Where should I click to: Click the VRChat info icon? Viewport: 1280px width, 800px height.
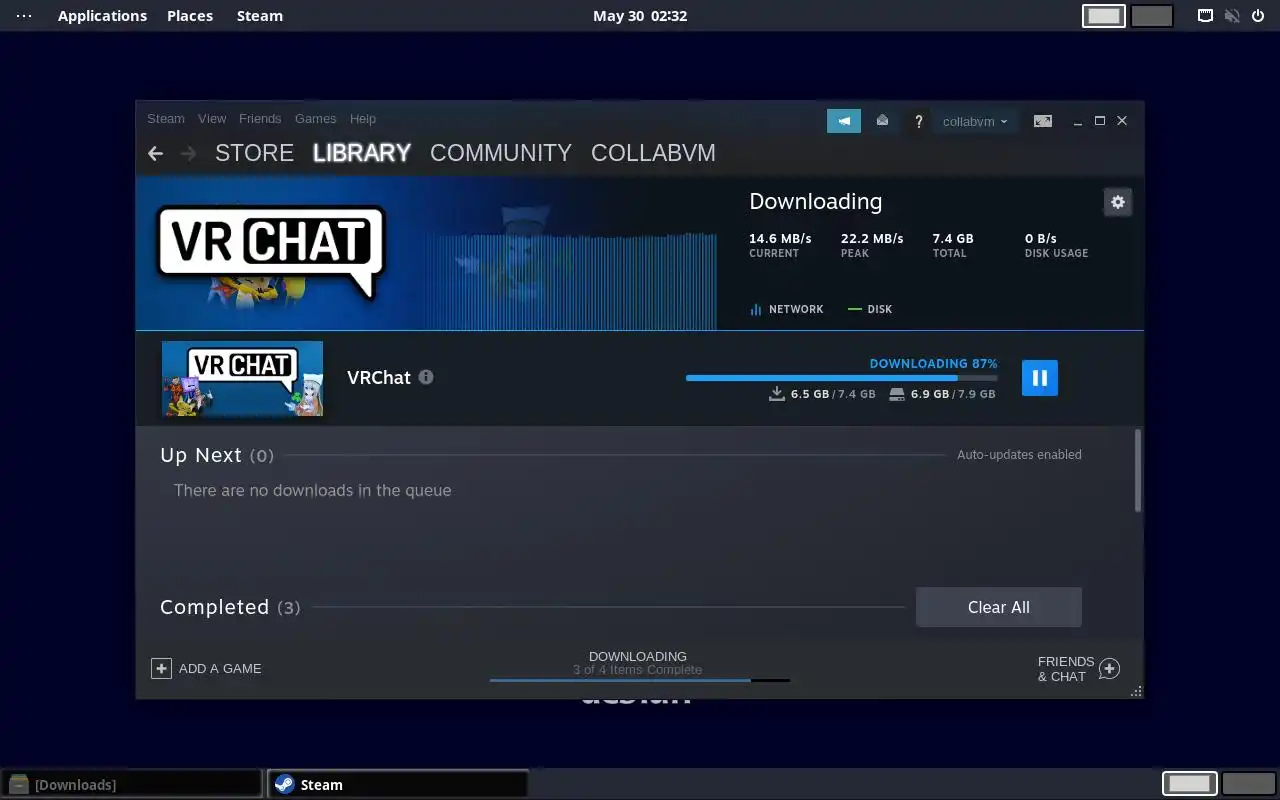[426, 377]
